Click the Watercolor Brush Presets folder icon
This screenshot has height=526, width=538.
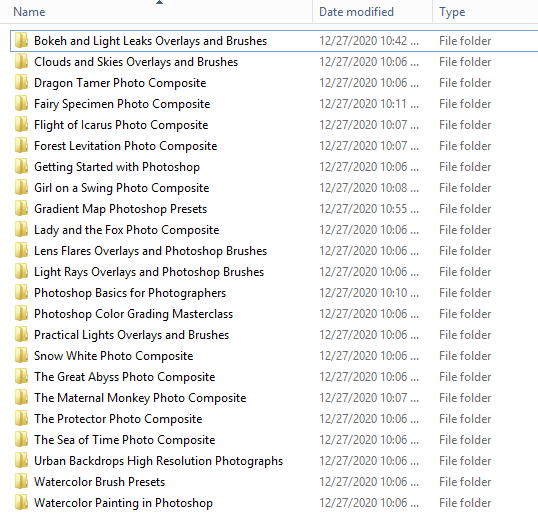coord(21,481)
